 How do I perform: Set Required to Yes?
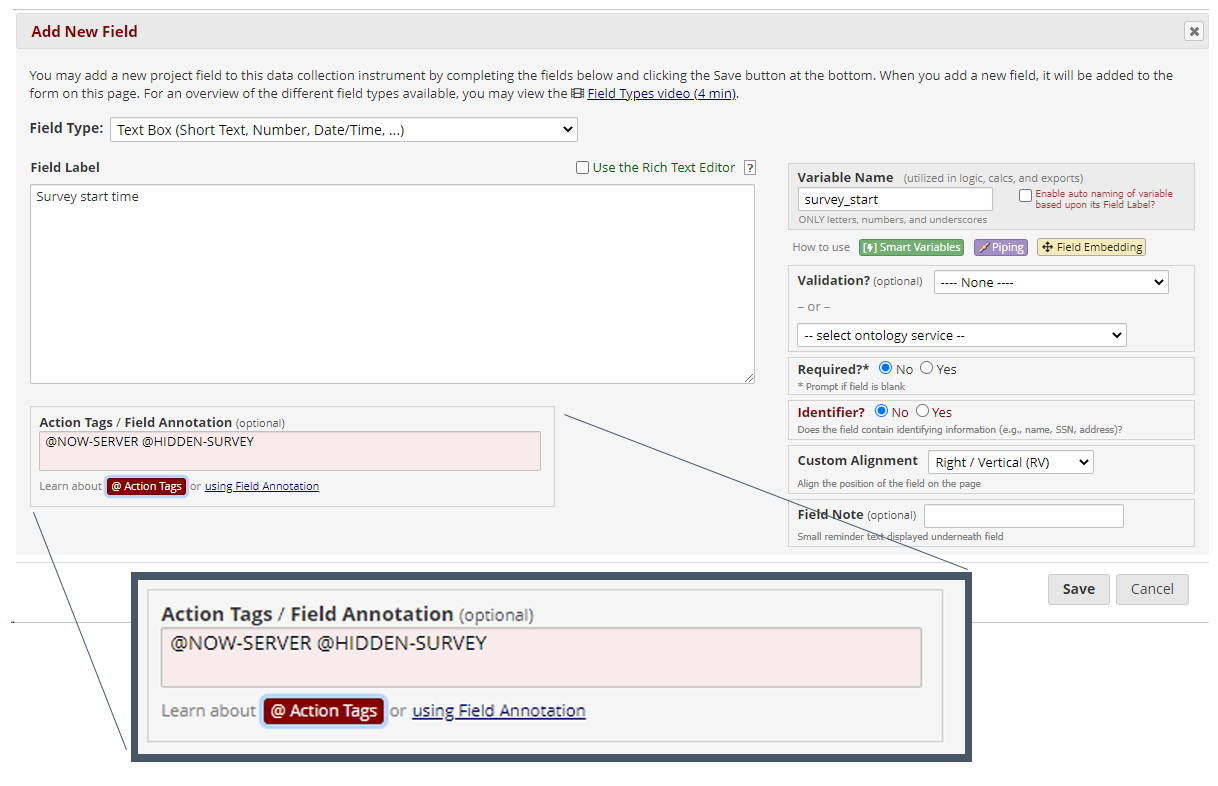click(926, 368)
